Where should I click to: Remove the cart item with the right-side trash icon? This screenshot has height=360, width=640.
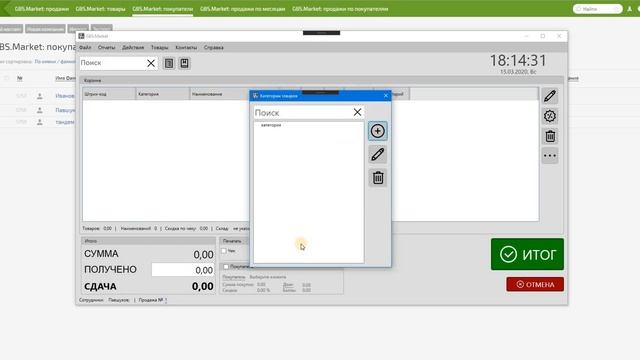click(x=550, y=136)
